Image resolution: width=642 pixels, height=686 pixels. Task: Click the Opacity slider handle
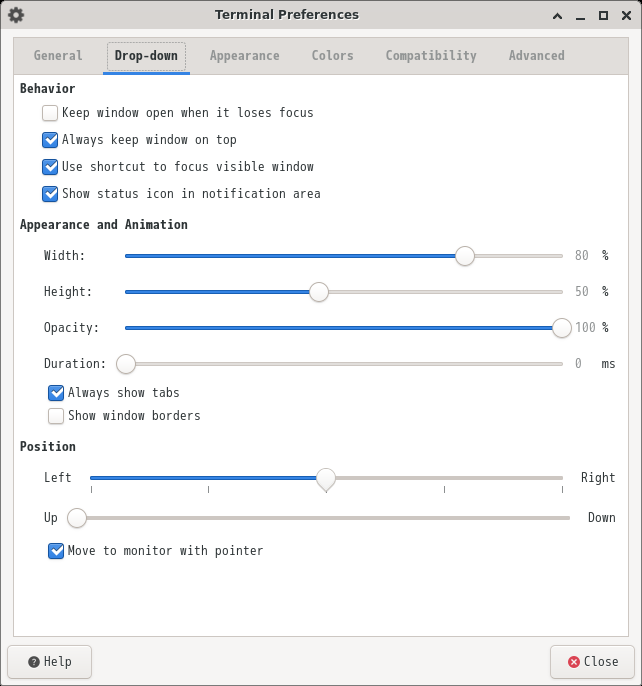coord(562,328)
